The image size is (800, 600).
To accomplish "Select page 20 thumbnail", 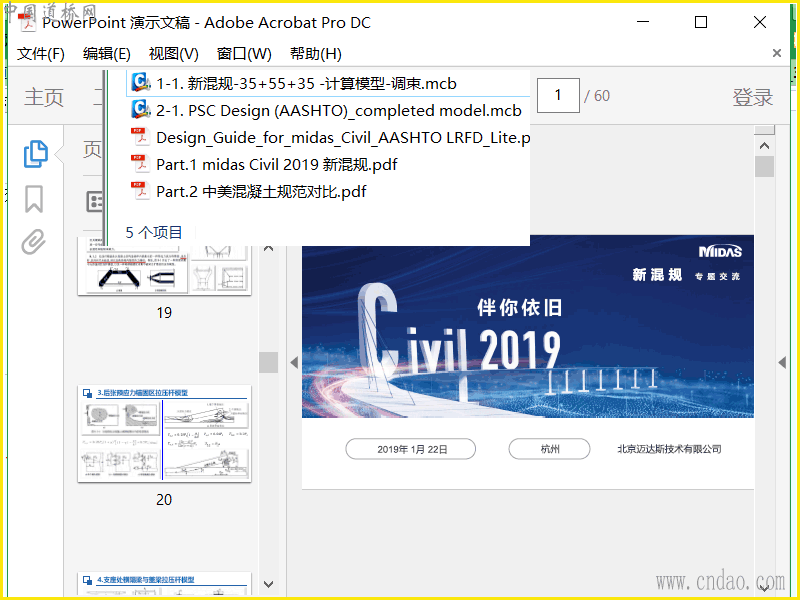I will tap(164, 434).
